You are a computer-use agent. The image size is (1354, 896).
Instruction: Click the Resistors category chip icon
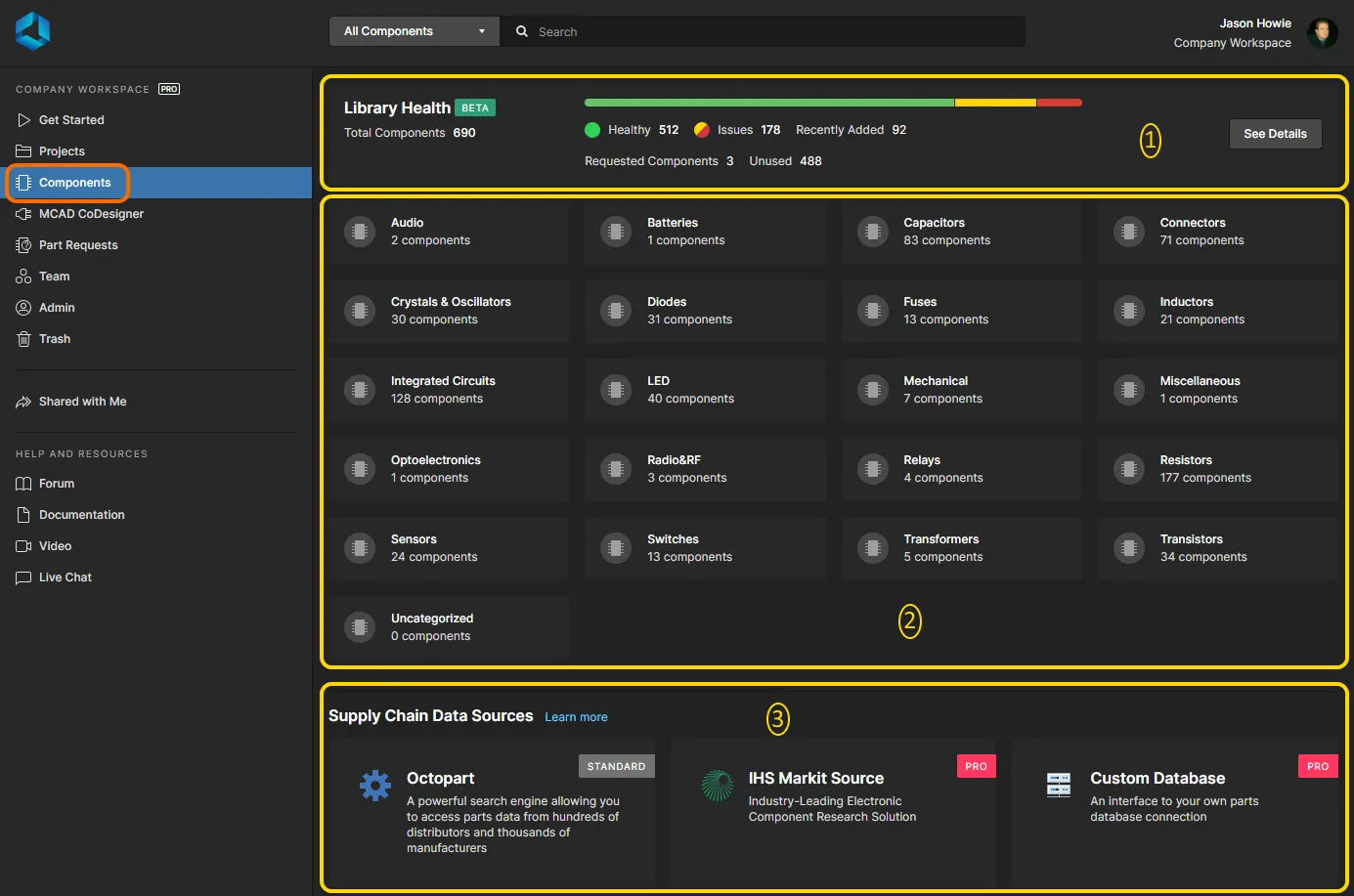[1129, 469]
